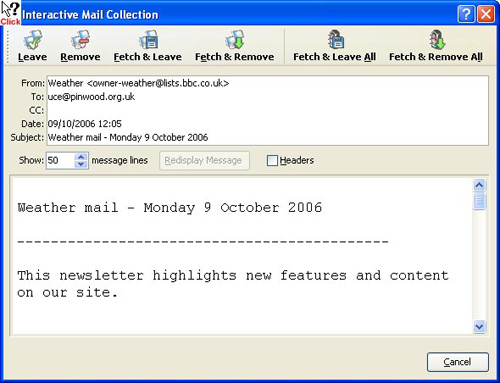Close the Interactive Mail Collection dialog
The height and width of the screenshot is (383, 500).
(x=486, y=14)
